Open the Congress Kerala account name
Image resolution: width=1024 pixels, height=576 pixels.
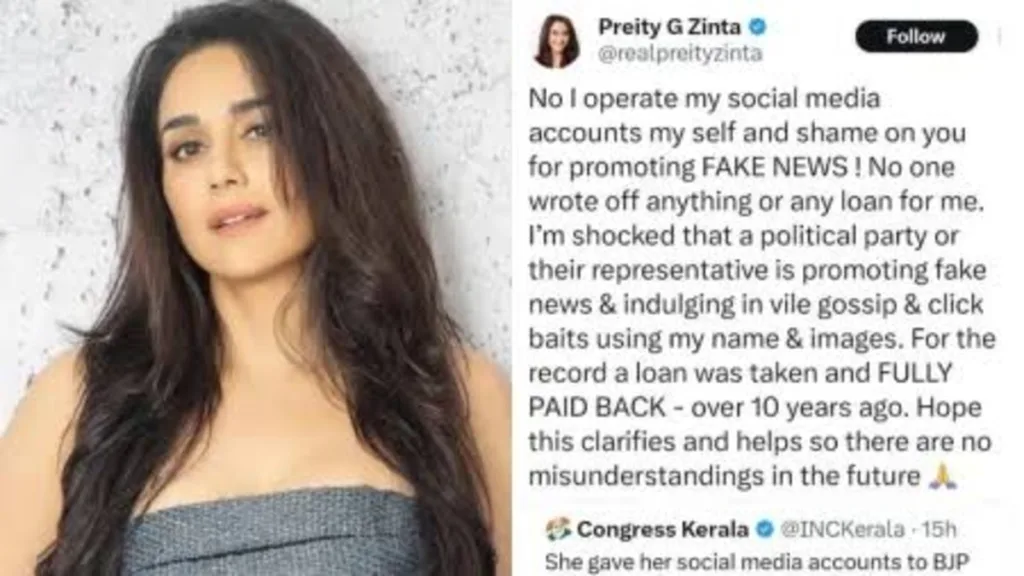click(x=662, y=529)
